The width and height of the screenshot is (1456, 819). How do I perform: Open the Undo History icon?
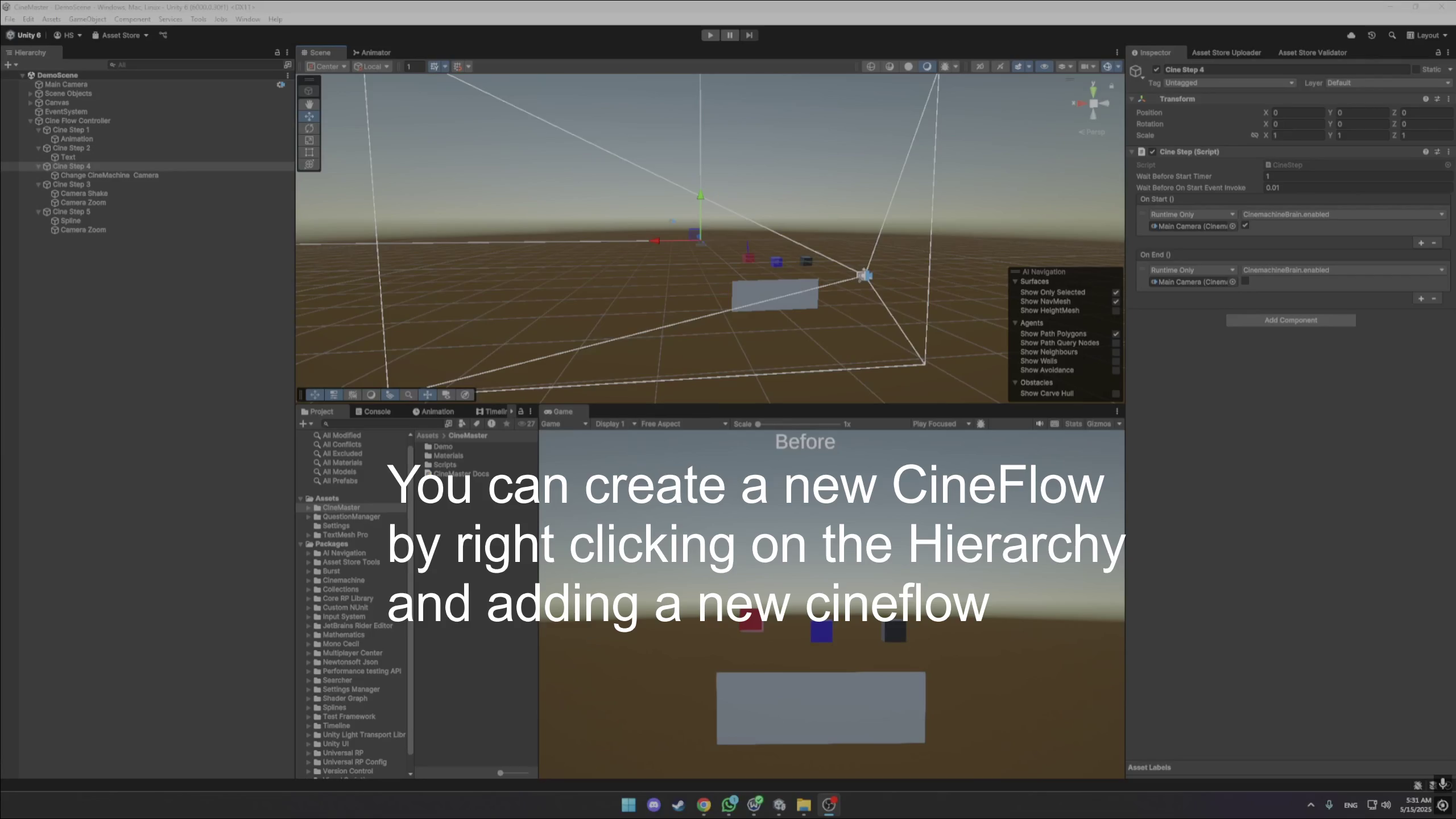coord(1371,35)
